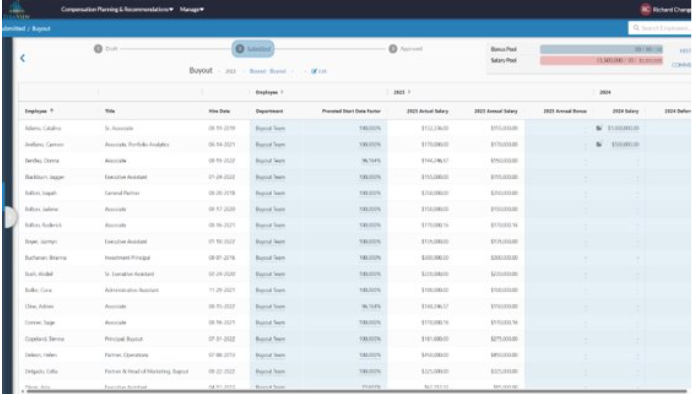The width and height of the screenshot is (692, 394).
Task: Click the Partner, Operations title cell
Action: pyautogui.click(x=126, y=355)
